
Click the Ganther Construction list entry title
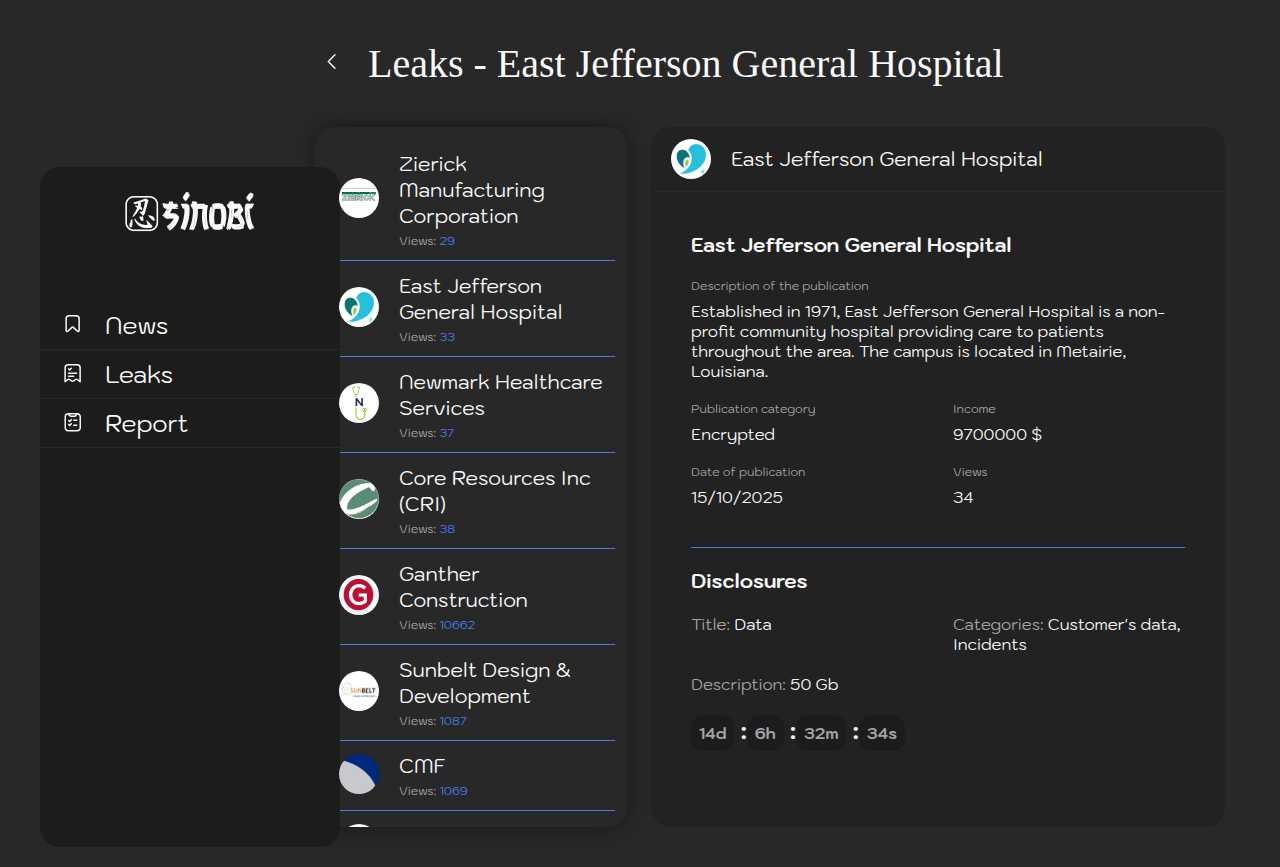click(x=463, y=587)
